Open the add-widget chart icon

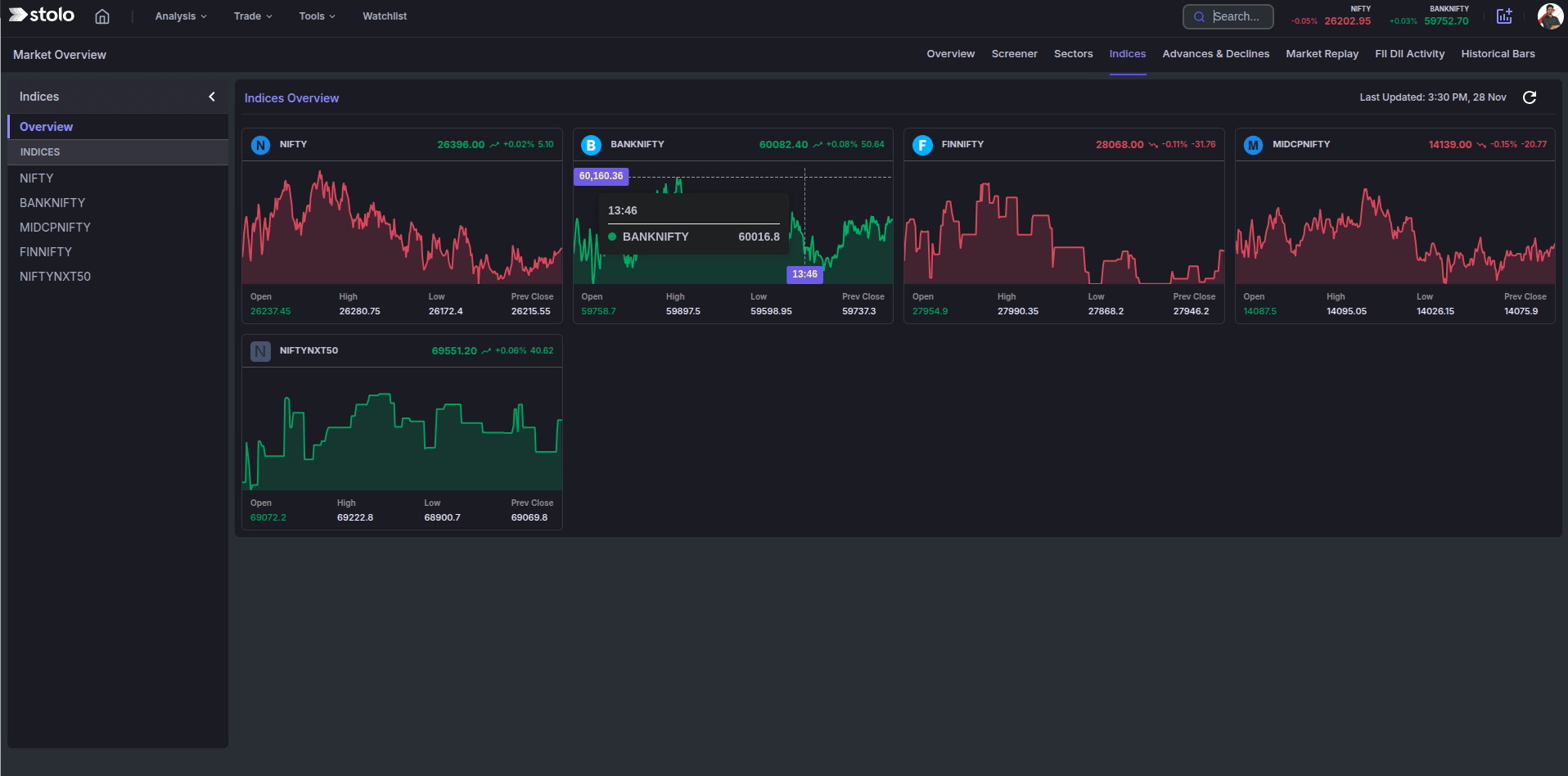[x=1504, y=16]
